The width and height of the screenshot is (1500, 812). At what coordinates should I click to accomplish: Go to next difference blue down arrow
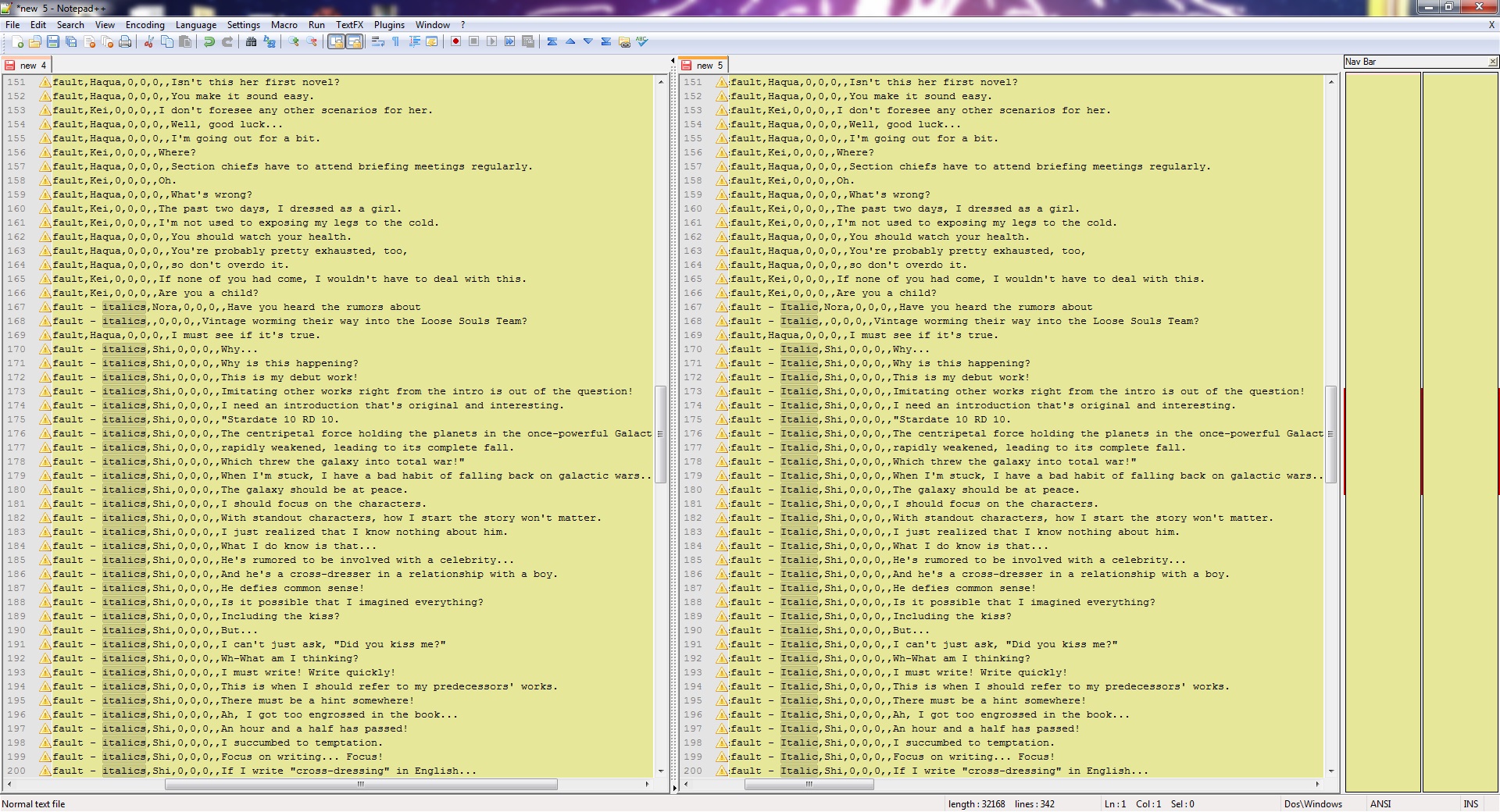(588, 42)
